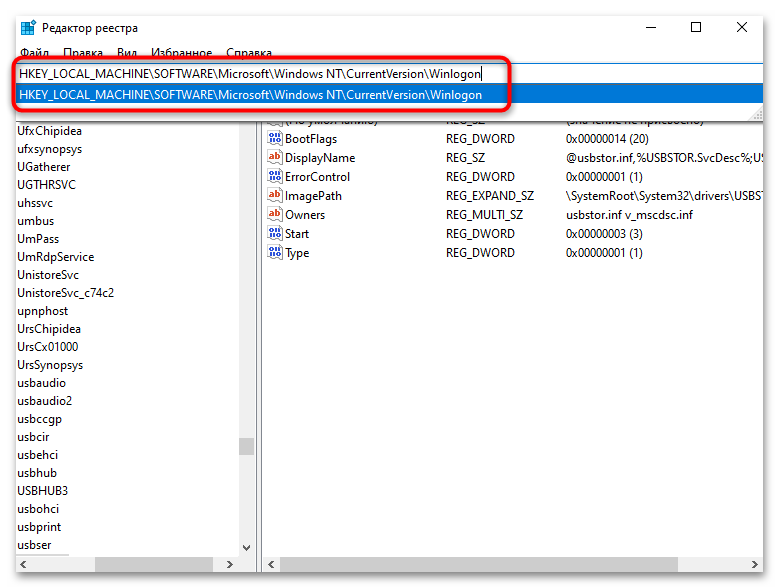Screen dimensions: 779x588
Task: Select the USBHUB3 key
Action: tap(42, 491)
